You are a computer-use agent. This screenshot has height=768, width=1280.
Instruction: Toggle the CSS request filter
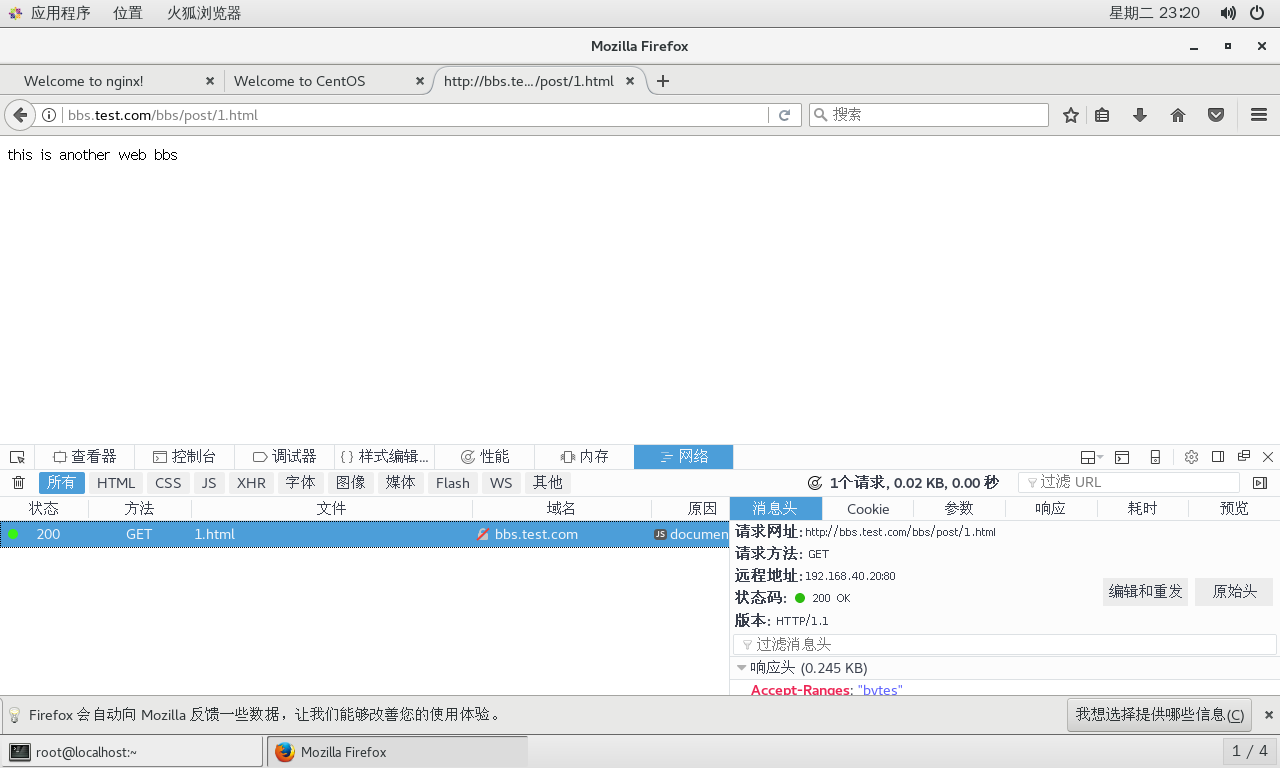point(168,483)
